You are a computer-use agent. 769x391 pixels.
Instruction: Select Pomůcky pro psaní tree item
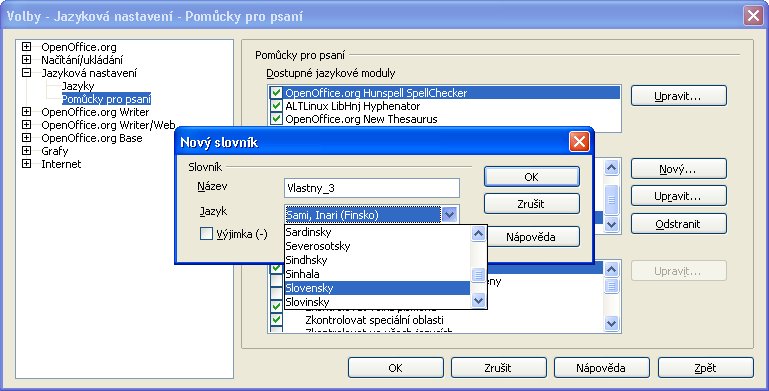click(106, 99)
